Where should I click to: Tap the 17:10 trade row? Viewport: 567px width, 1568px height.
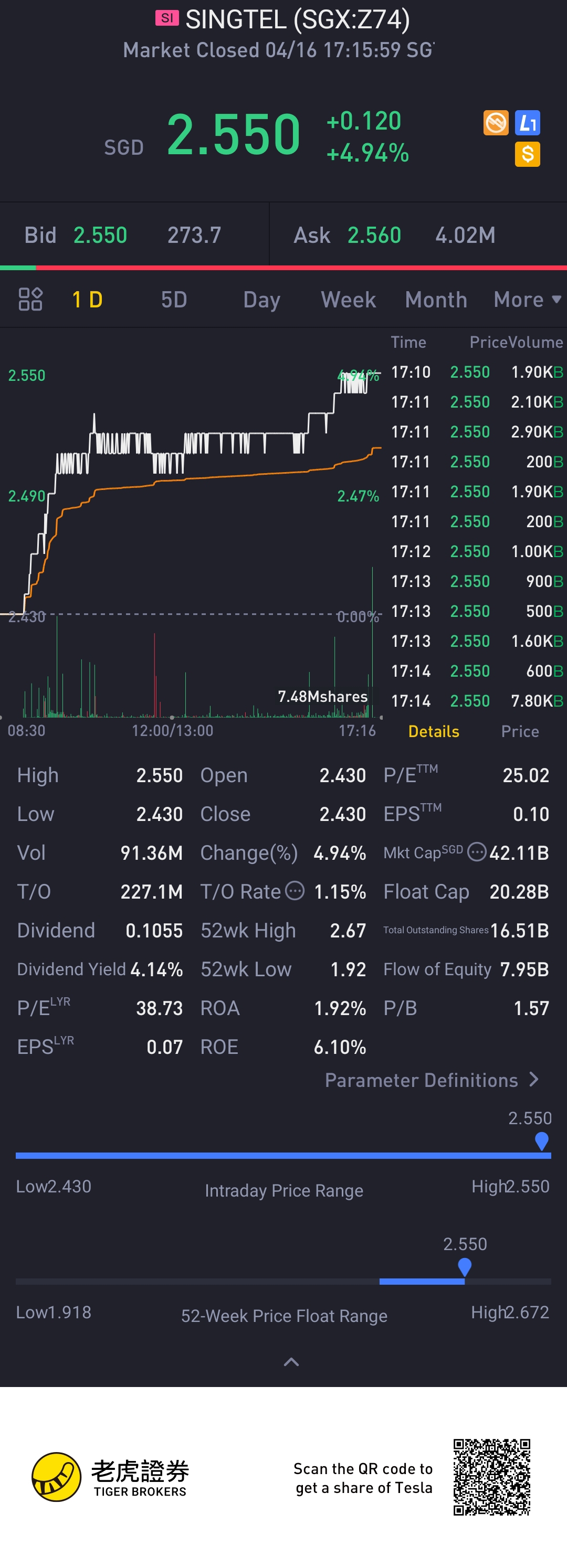click(476, 372)
